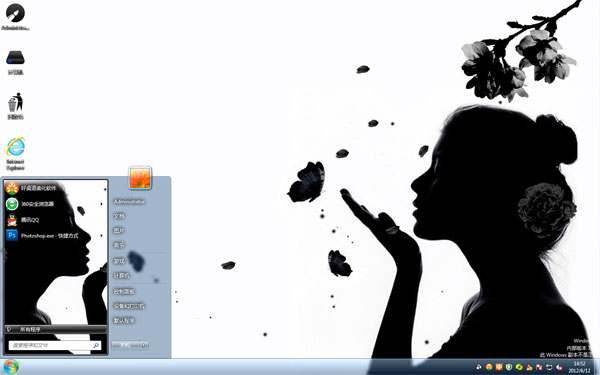Click the muted volume speaker icon

pos(559,367)
